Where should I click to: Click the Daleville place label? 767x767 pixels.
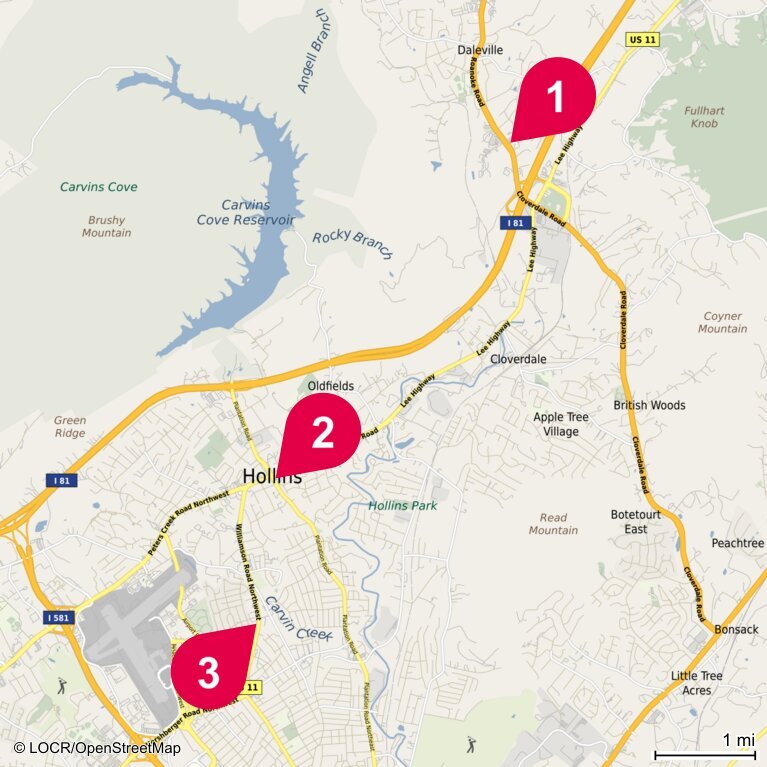(480, 50)
